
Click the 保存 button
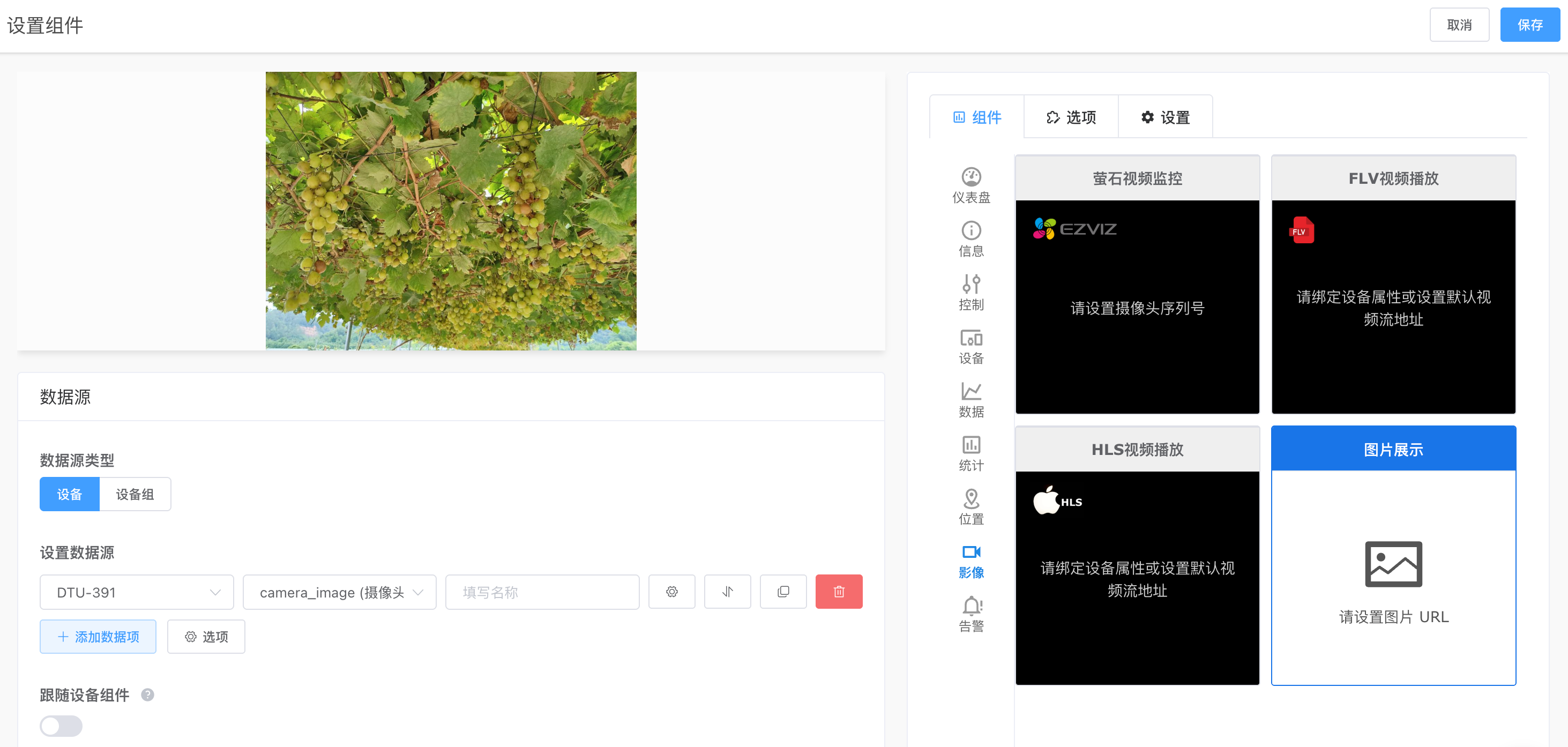(x=1529, y=24)
